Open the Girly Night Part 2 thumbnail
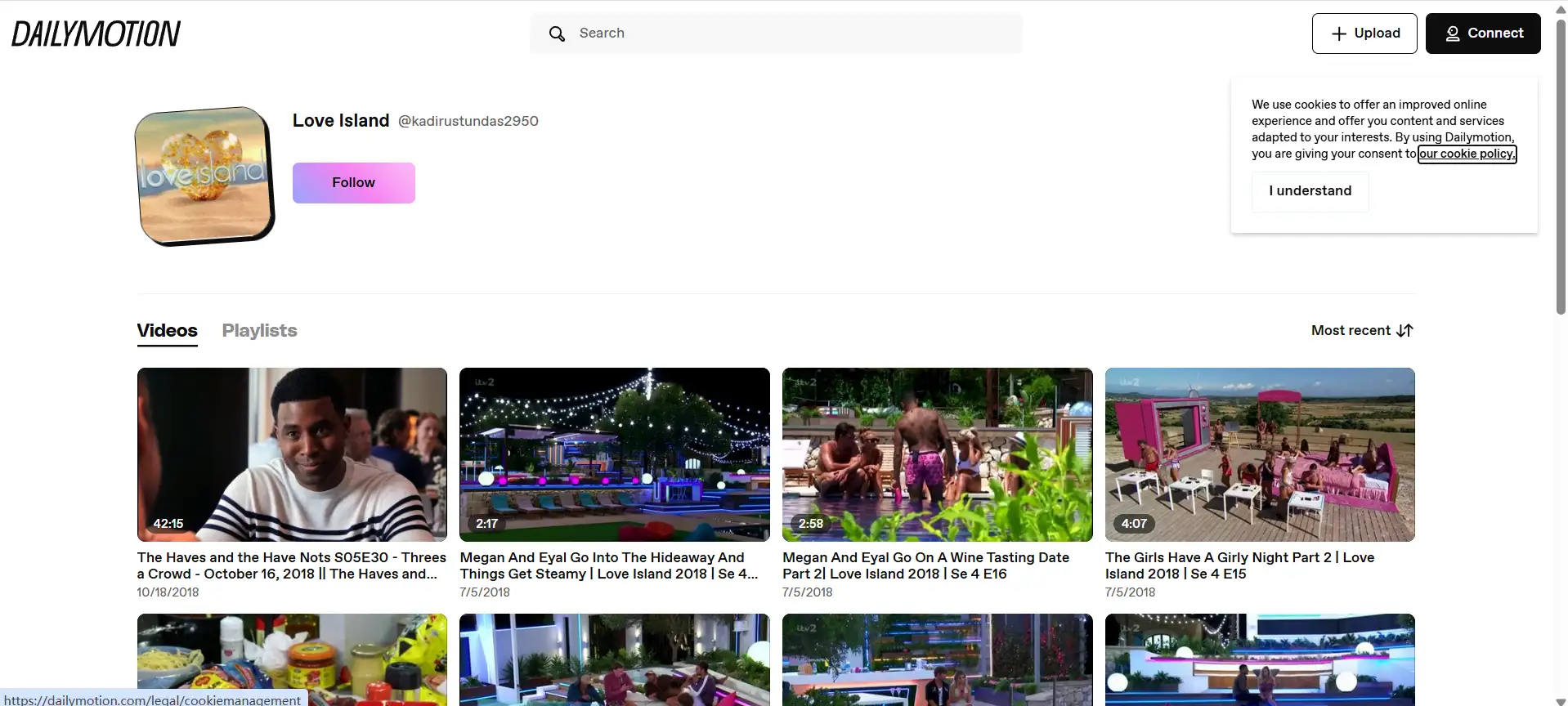Viewport: 1568px width, 706px height. 1260,454
